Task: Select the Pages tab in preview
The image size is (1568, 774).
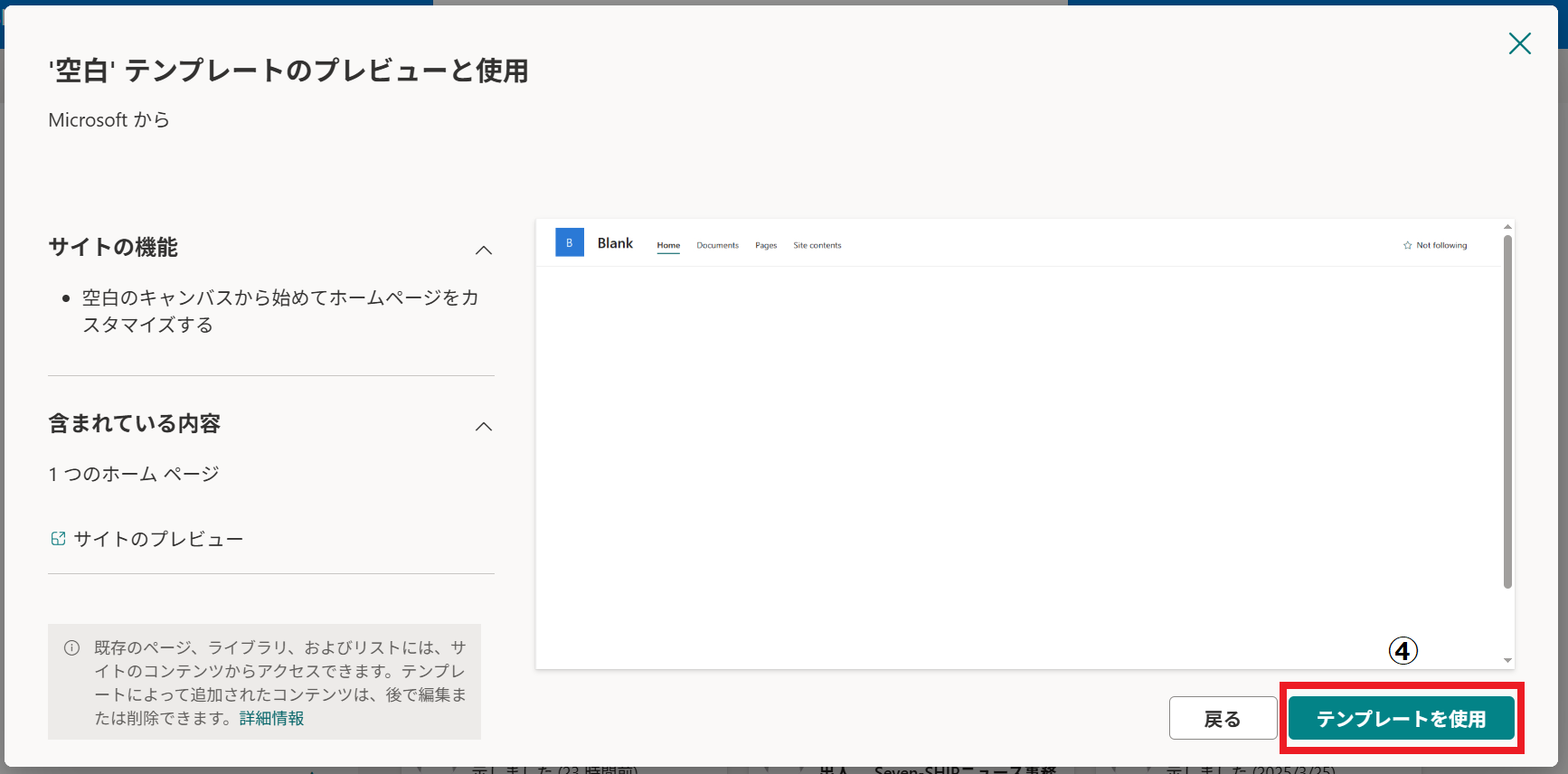Action: point(766,245)
